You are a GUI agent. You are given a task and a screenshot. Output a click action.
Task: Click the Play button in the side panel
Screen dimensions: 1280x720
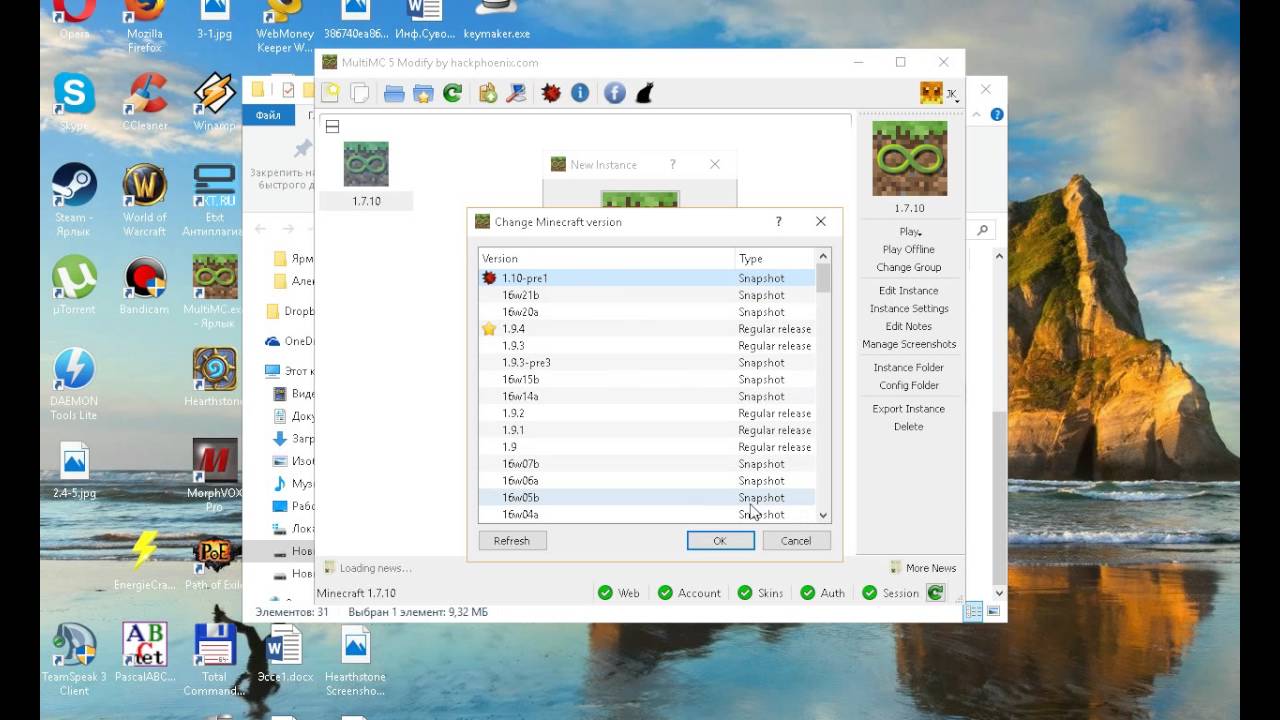click(x=909, y=232)
